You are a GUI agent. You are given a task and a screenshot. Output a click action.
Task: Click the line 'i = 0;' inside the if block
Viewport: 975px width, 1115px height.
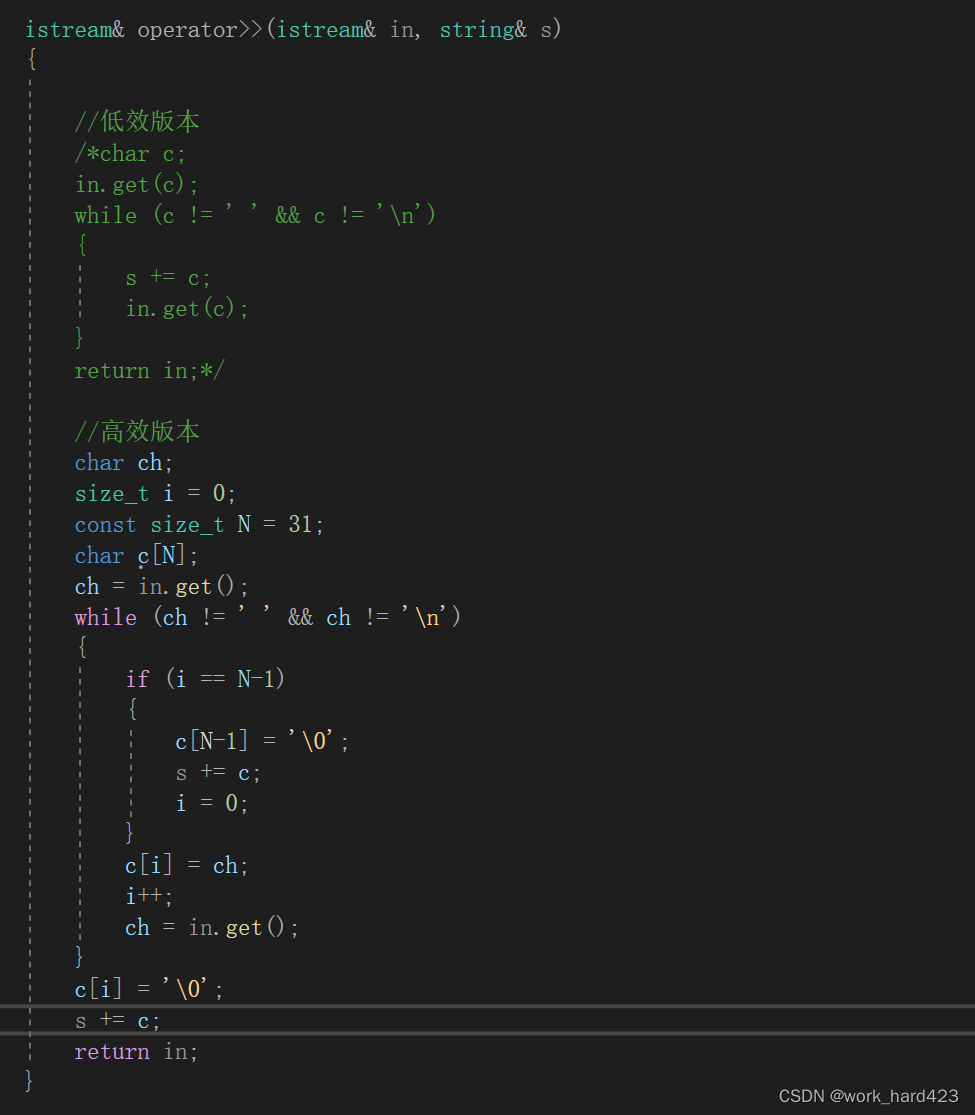pos(212,804)
